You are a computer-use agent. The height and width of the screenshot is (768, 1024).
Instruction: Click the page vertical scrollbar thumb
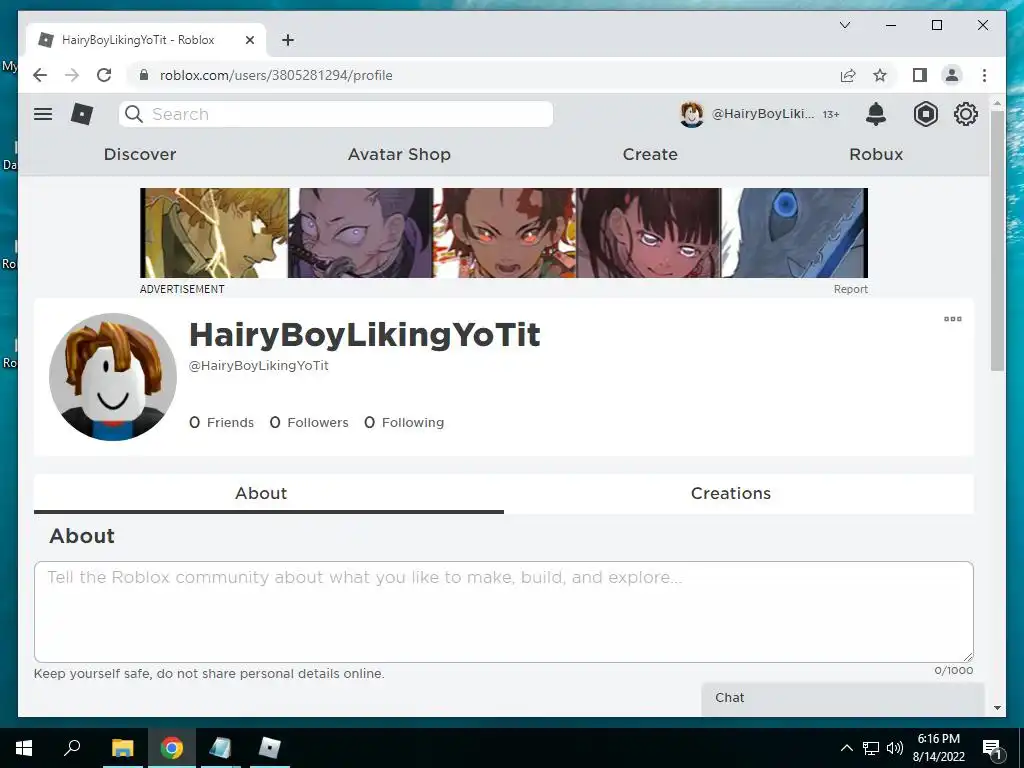click(x=997, y=240)
